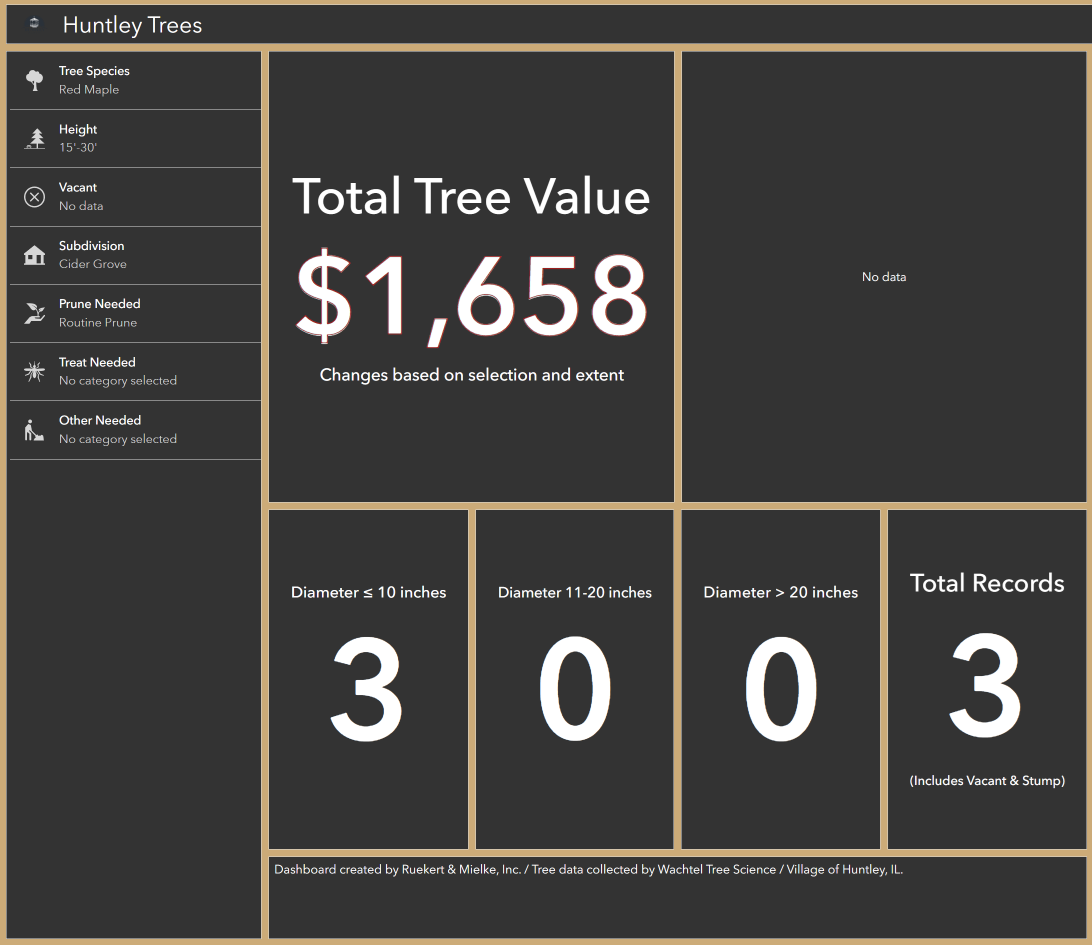The width and height of the screenshot is (1092, 945).
Task: Click the dashboard footer credits text
Action: [x=587, y=870]
